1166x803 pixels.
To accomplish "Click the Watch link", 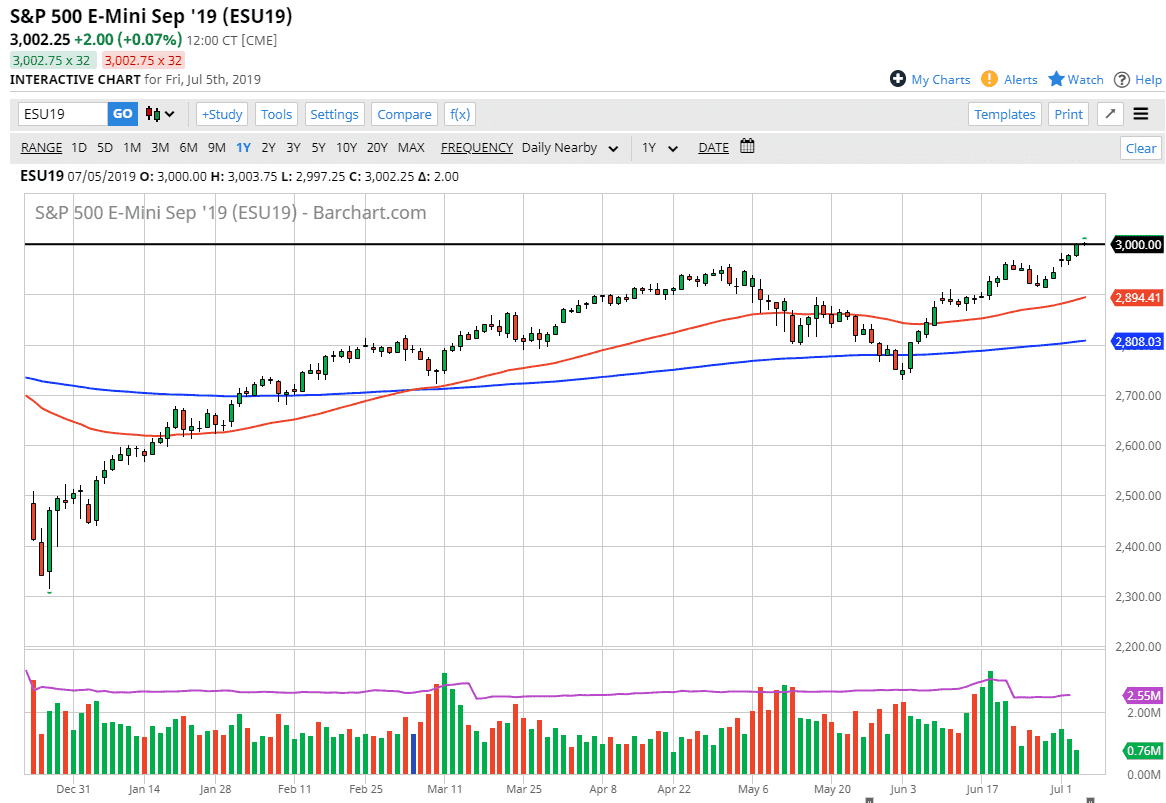I will coord(1086,80).
